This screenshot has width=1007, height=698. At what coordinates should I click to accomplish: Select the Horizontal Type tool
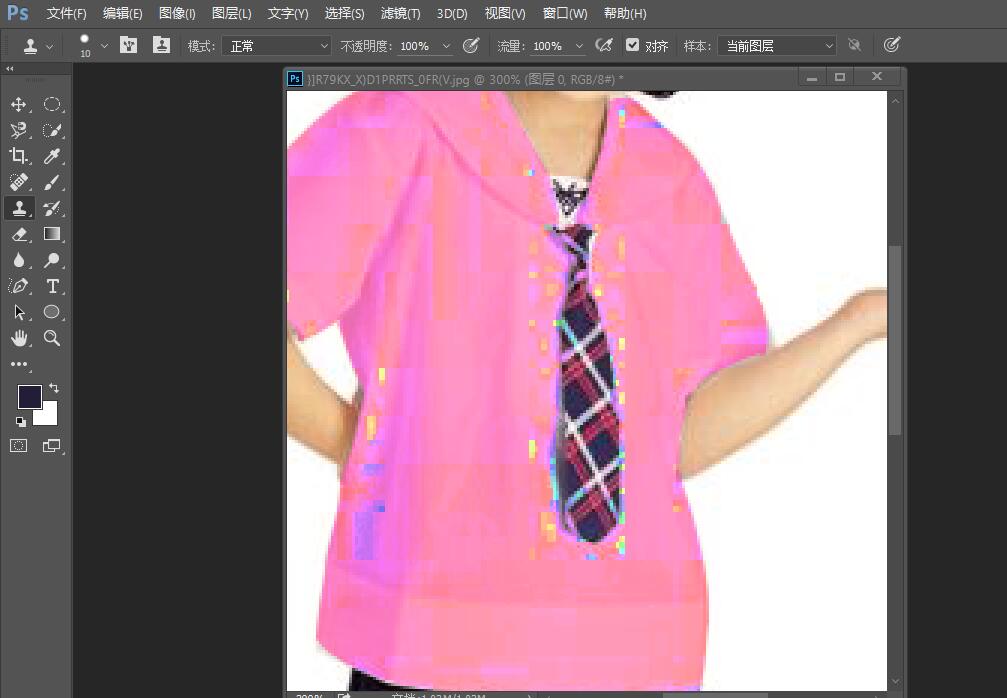(52, 286)
